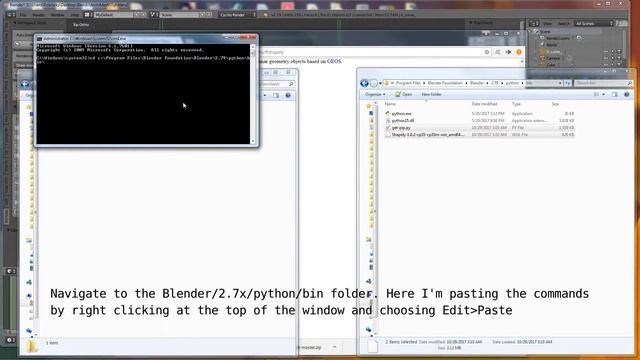Image resolution: width=640 pixels, height=360 pixels.
Task: Click the outliner editor type icon
Action: point(534,24)
